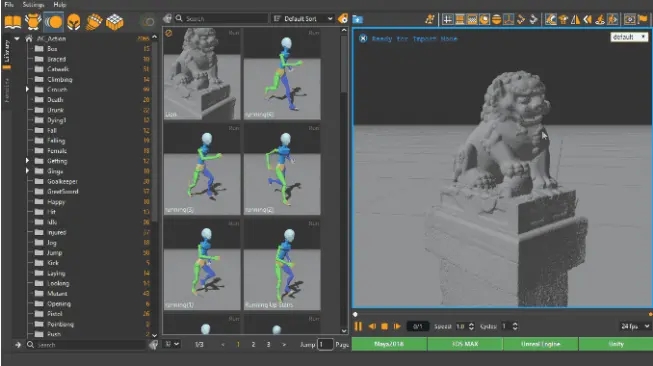
Task: Open the default dropdown in viewport
Action: (x=629, y=37)
